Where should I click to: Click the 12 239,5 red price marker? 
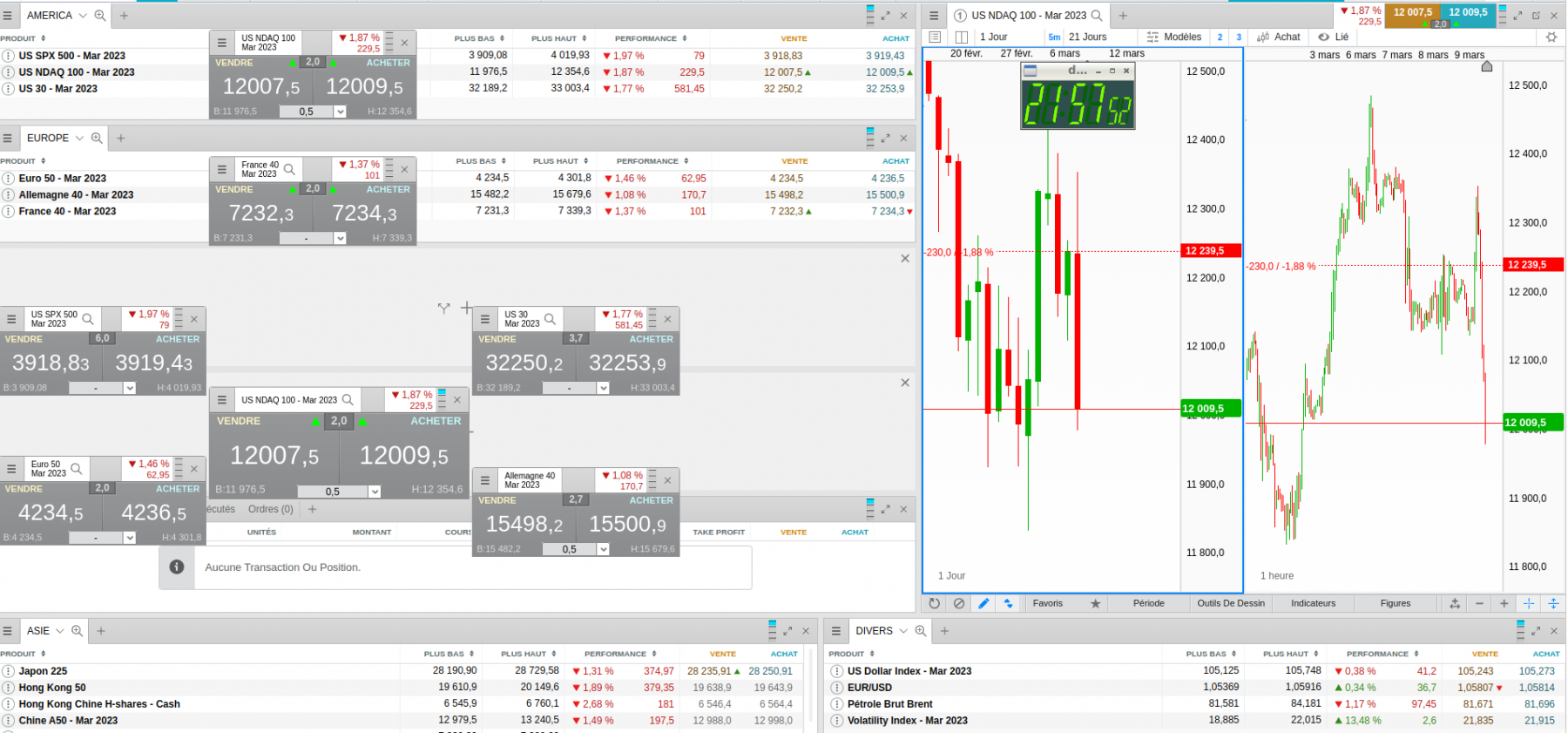[1211, 251]
